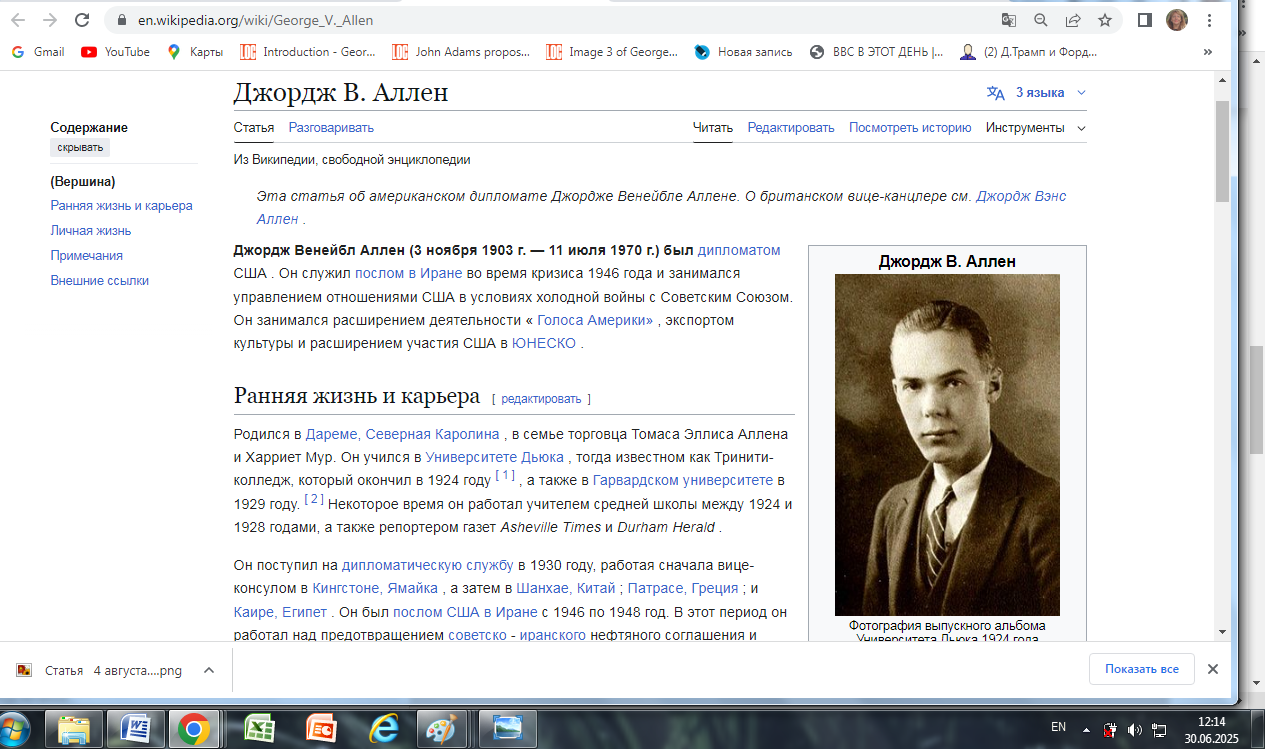Open the 'дипломатическую службу' link
1265x753 pixels.
pyautogui.click(x=427, y=565)
